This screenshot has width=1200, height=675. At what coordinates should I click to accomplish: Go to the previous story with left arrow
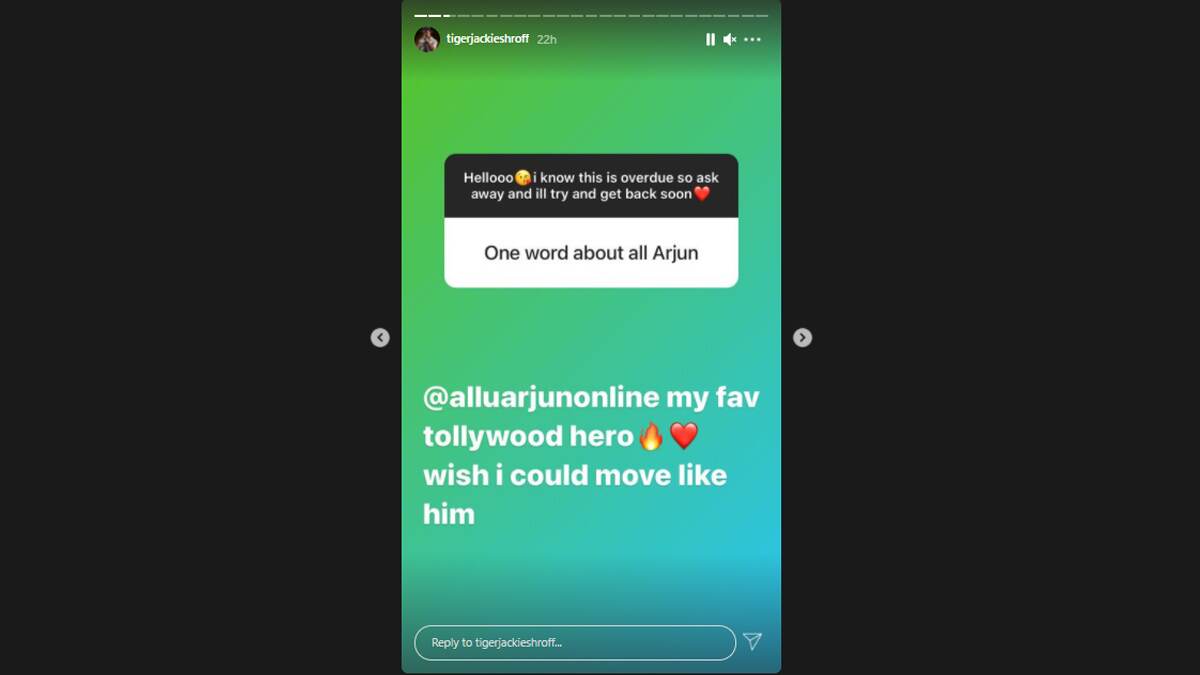tap(380, 338)
